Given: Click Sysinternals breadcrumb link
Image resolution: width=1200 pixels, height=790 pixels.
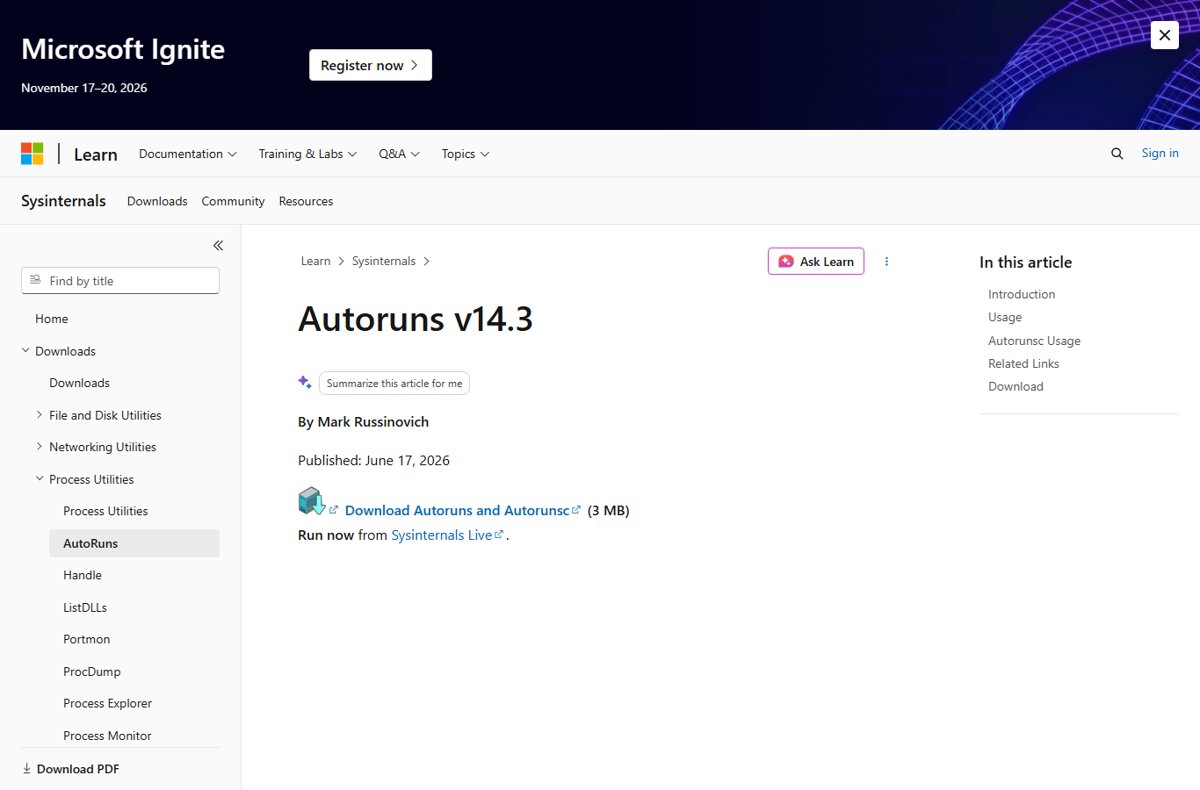Looking at the screenshot, I should pyautogui.click(x=384, y=261).
